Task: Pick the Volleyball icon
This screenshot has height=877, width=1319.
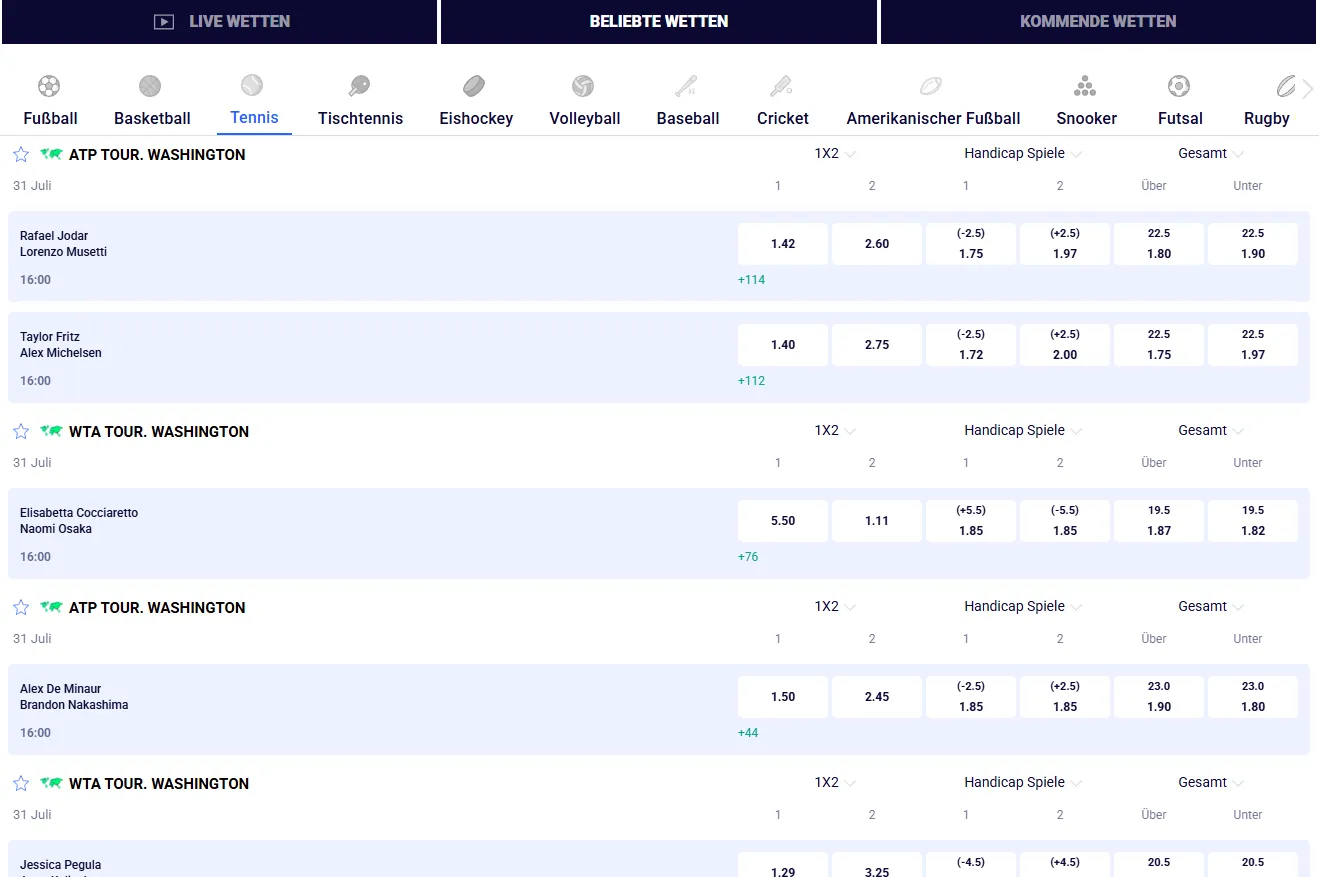Action: pos(583,86)
